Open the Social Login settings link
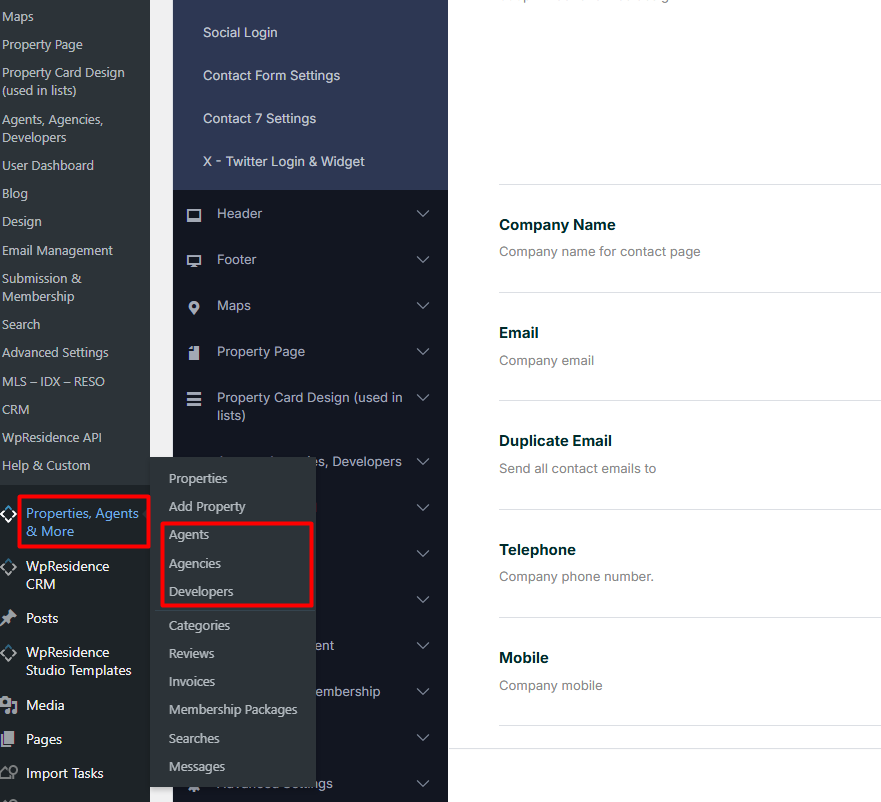This screenshot has height=802, width=881. point(240,33)
